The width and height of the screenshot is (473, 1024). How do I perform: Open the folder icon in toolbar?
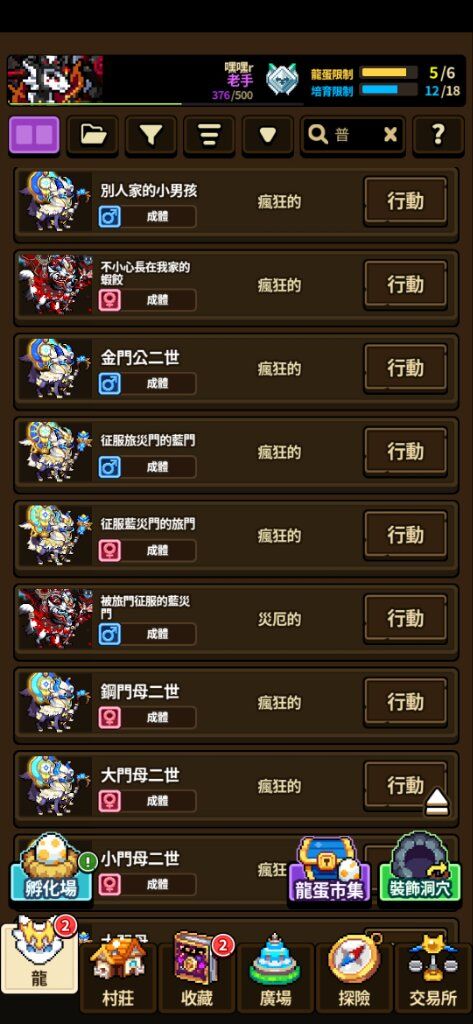click(x=93, y=135)
